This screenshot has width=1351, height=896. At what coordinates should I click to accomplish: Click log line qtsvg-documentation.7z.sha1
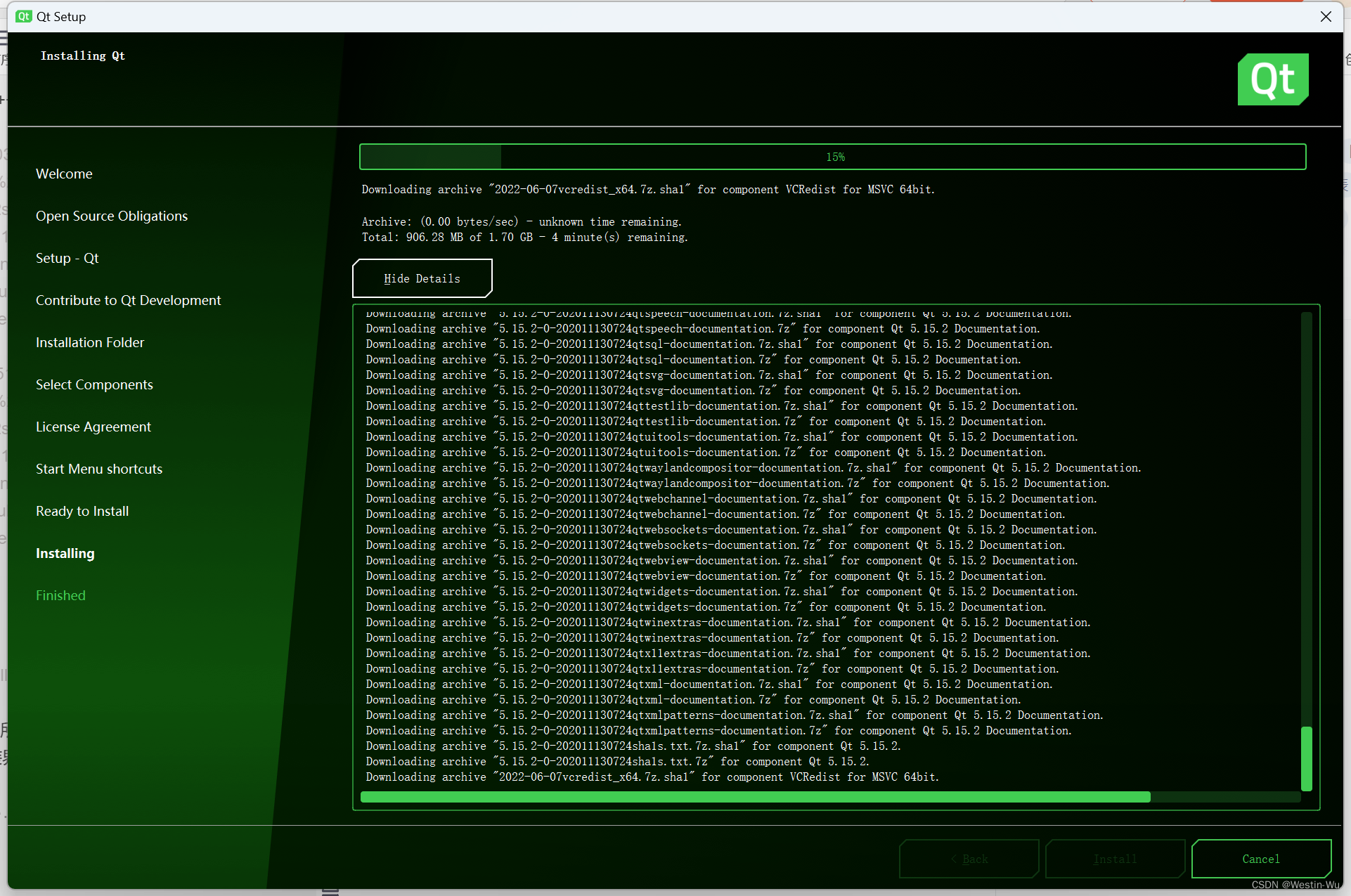[x=709, y=375]
